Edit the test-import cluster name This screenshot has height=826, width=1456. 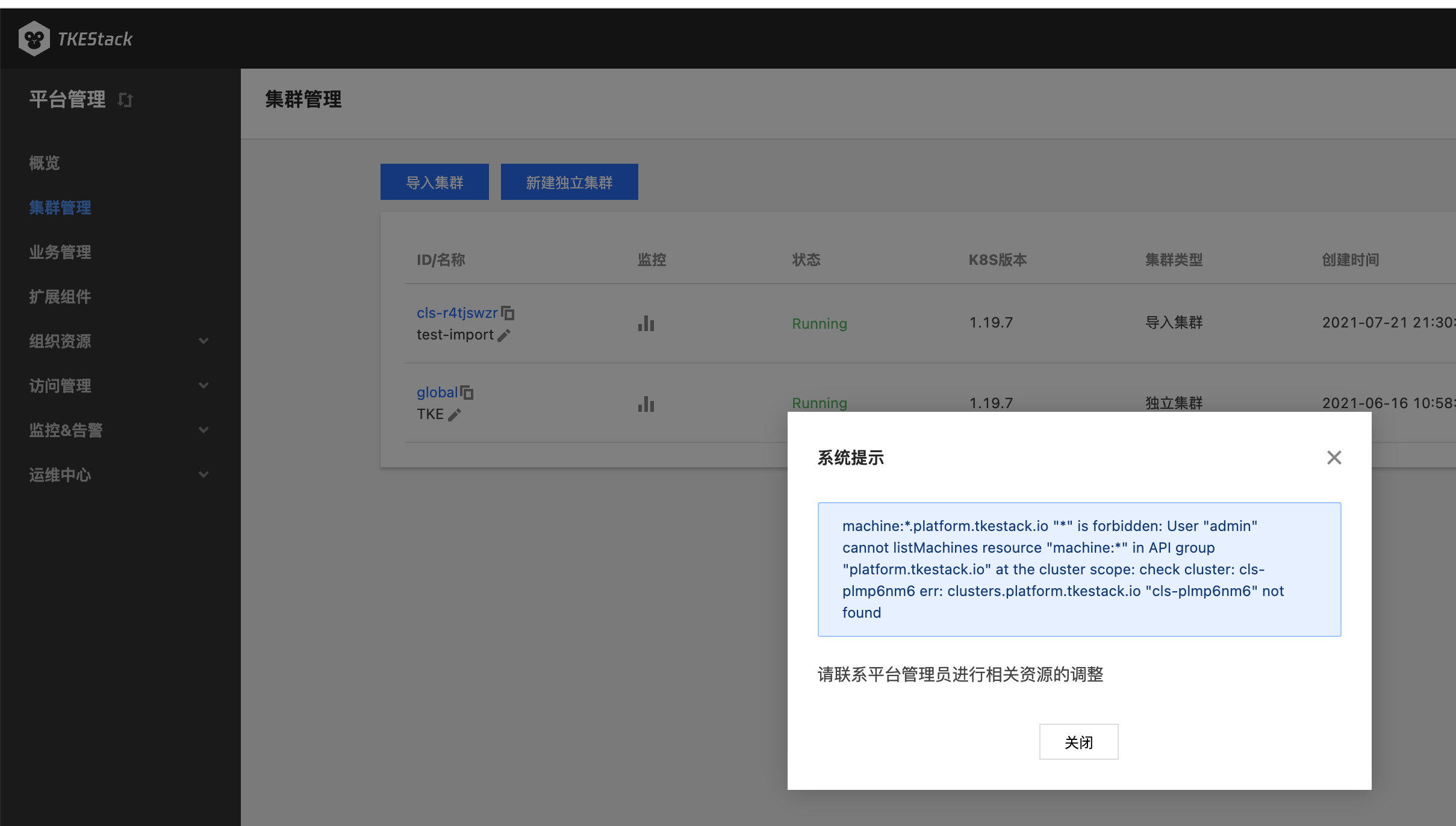[504, 335]
